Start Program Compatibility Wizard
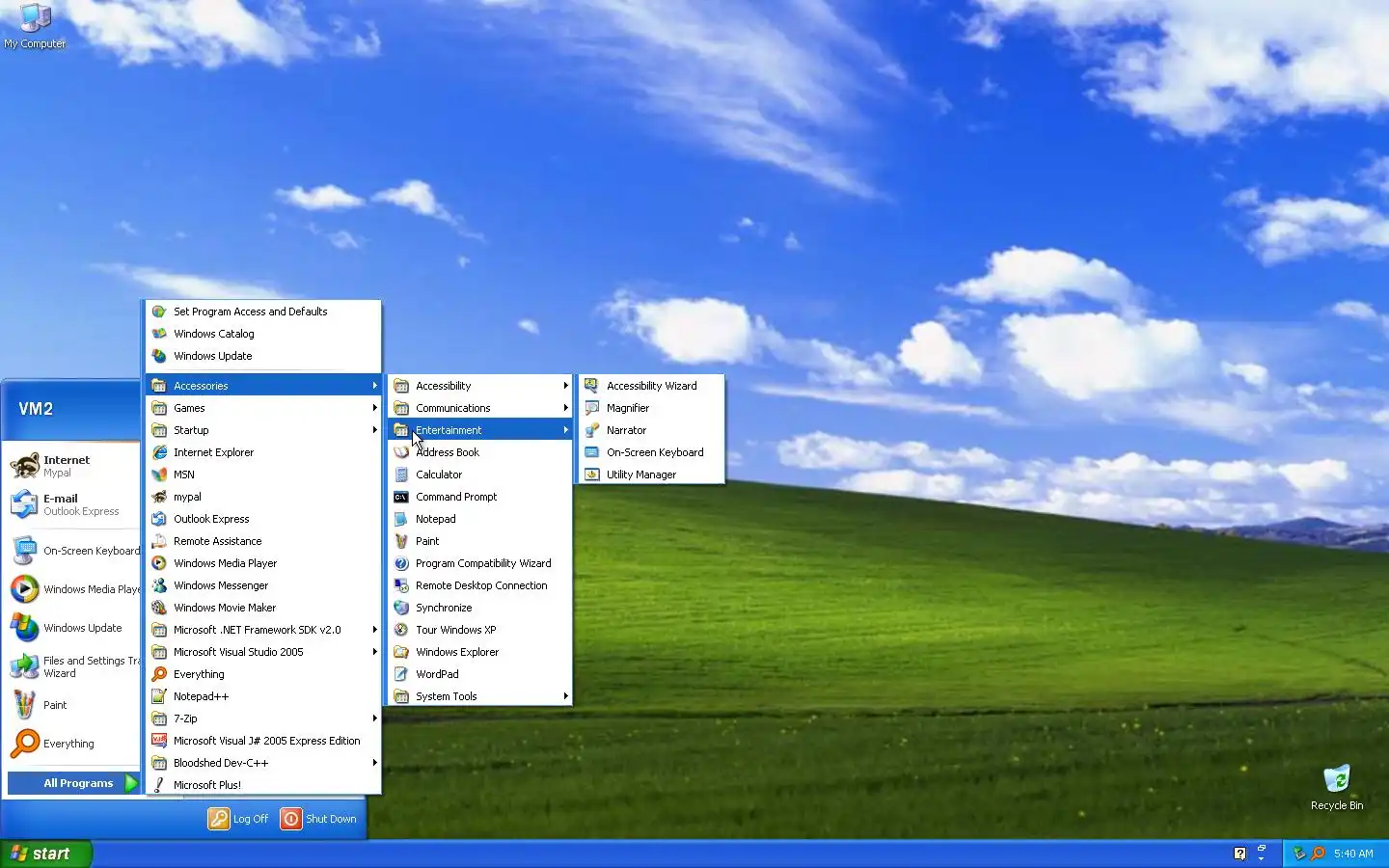 (480, 563)
